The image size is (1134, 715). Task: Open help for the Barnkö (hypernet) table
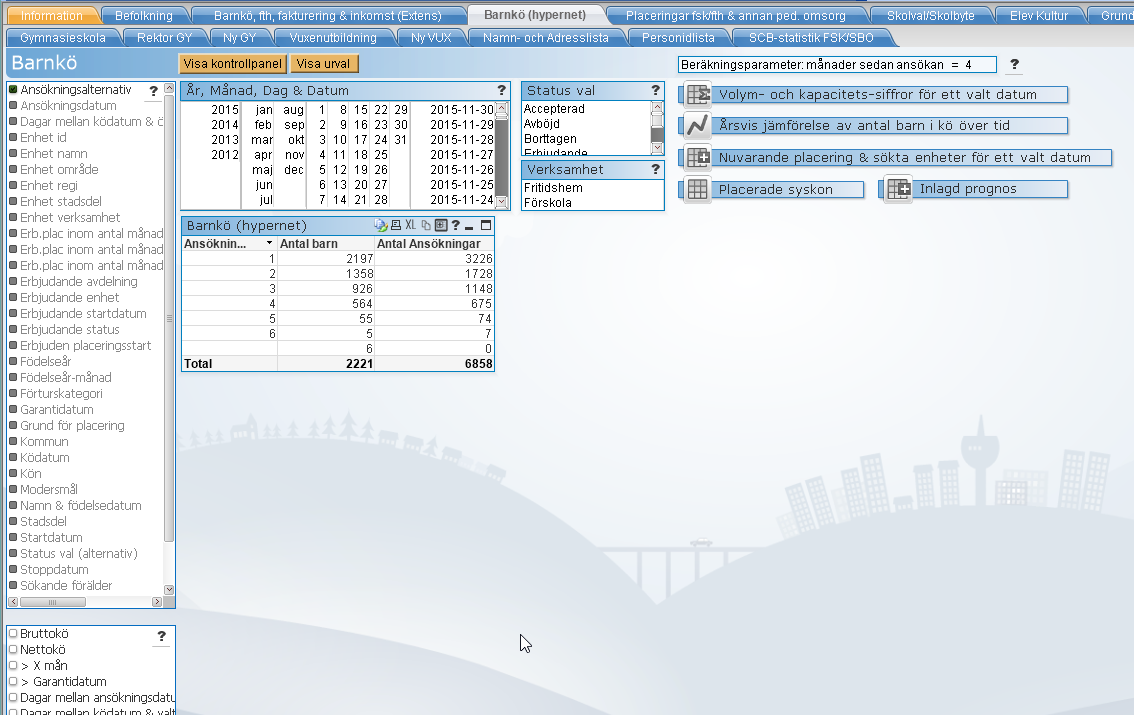coord(456,226)
